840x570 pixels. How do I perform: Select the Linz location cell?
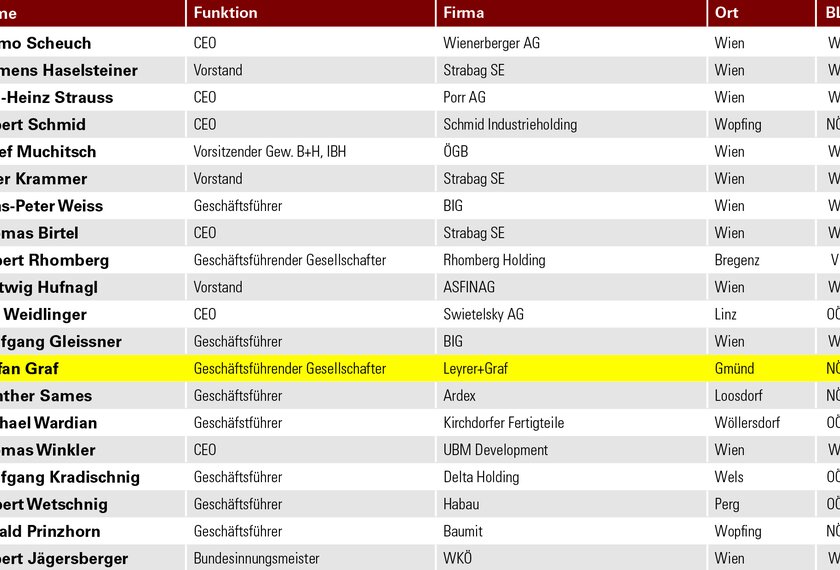[x=727, y=314]
